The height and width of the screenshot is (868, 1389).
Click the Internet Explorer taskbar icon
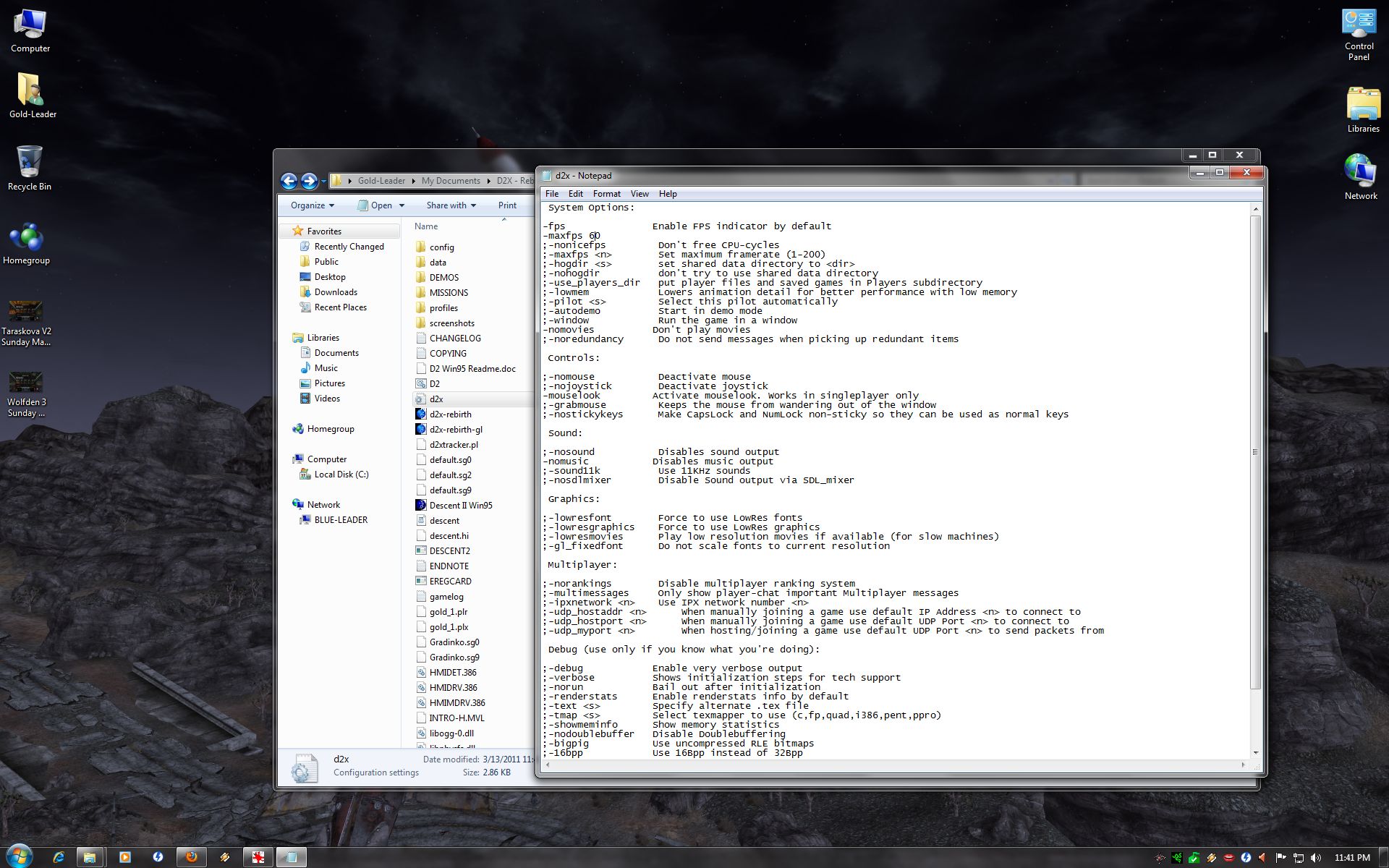(59, 857)
